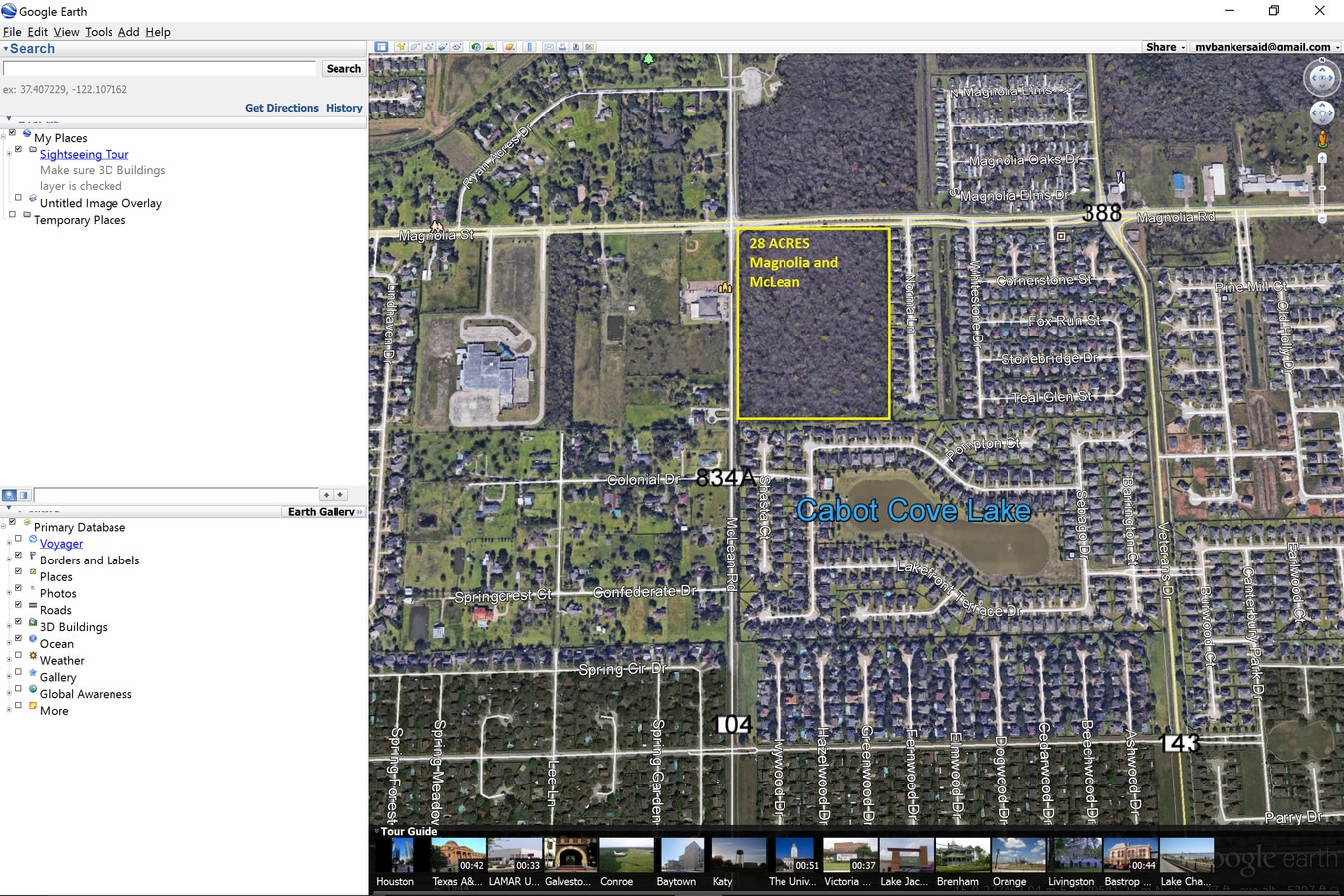Add a Placemark using the toolbar icon
This screenshot has width=1344, height=896.
click(401, 46)
